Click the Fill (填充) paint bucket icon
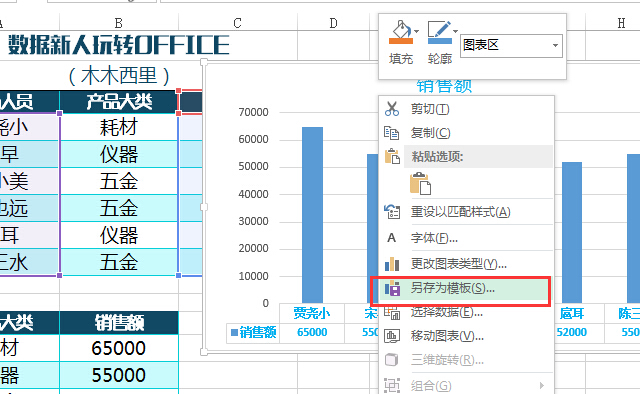Screen dimensions: 640x394 401,29
